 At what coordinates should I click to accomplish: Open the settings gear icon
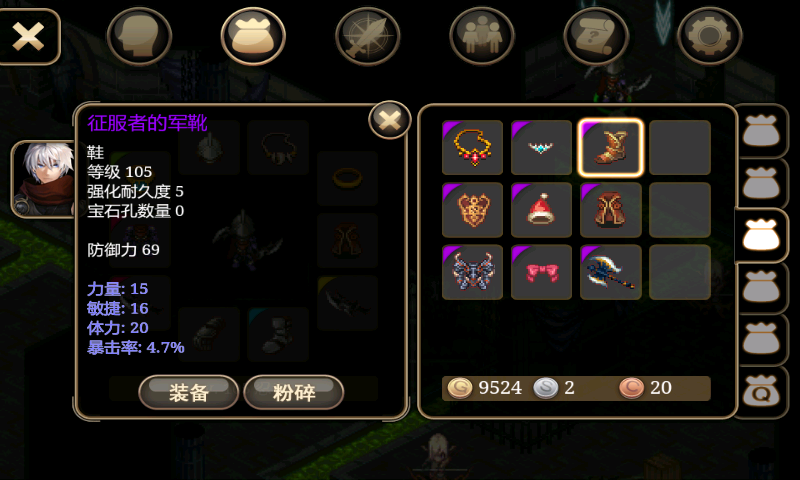709,36
